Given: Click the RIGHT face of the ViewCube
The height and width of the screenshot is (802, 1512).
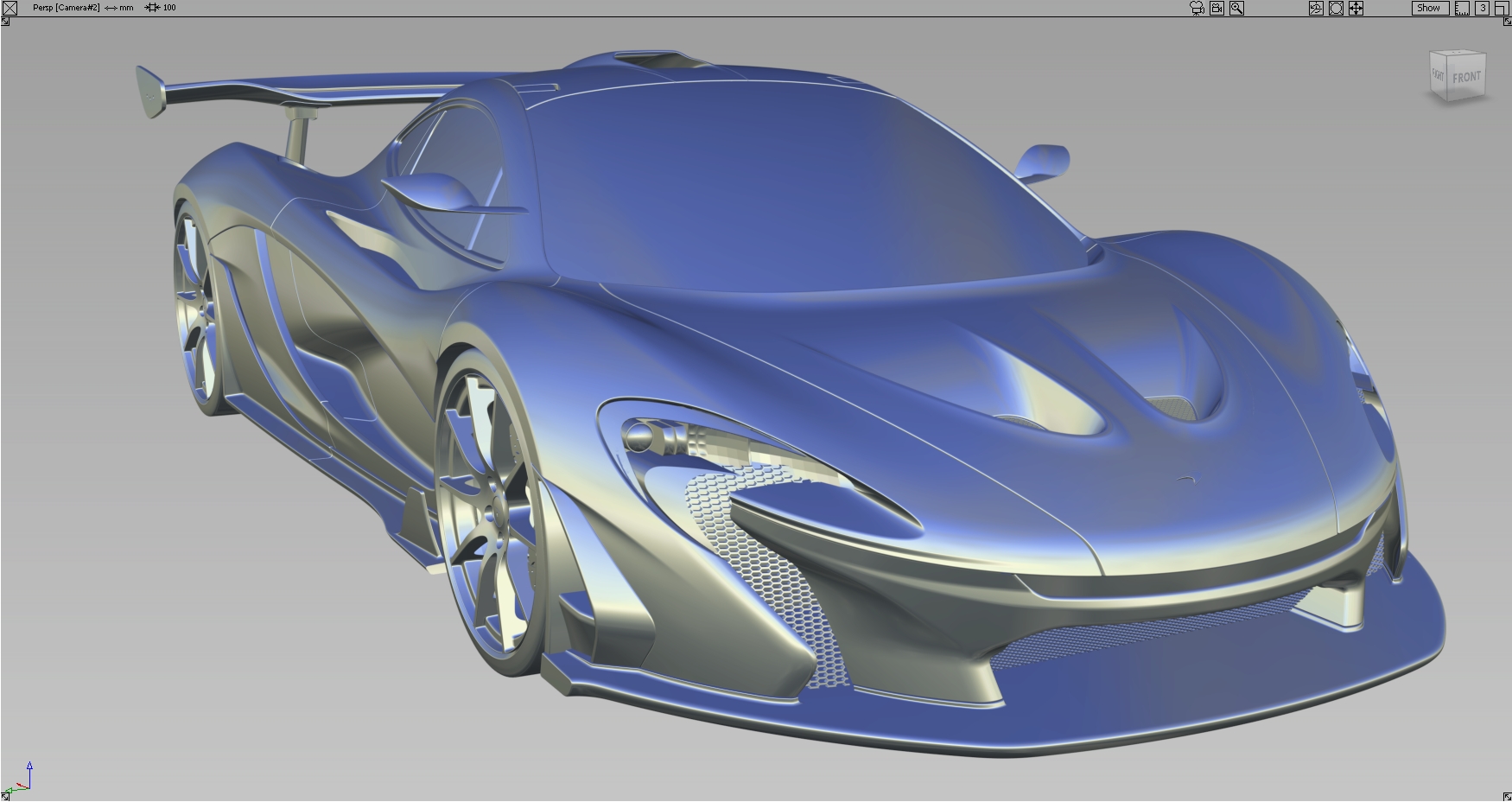Looking at the screenshot, I should [1439, 74].
